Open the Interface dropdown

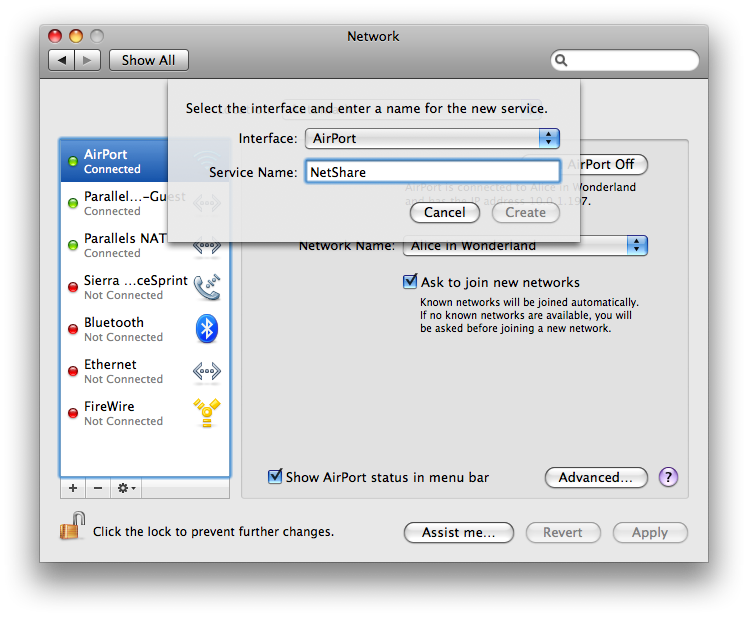pos(432,138)
